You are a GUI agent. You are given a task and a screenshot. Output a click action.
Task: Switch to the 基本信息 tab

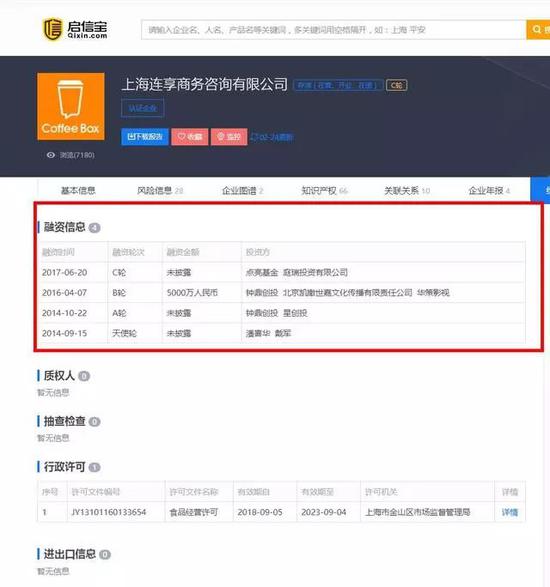[x=78, y=191]
